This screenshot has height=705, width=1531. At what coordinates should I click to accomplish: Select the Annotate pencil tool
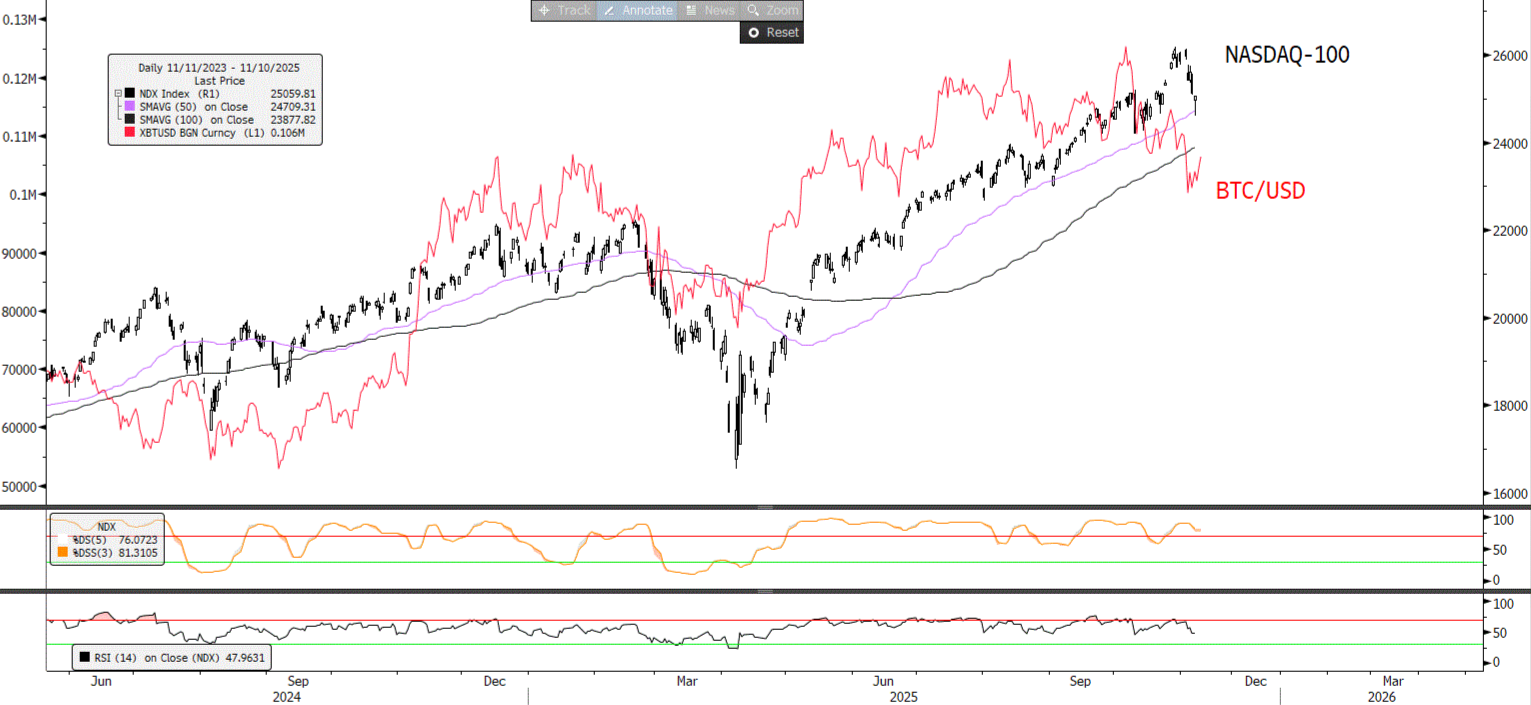[x=637, y=10]
